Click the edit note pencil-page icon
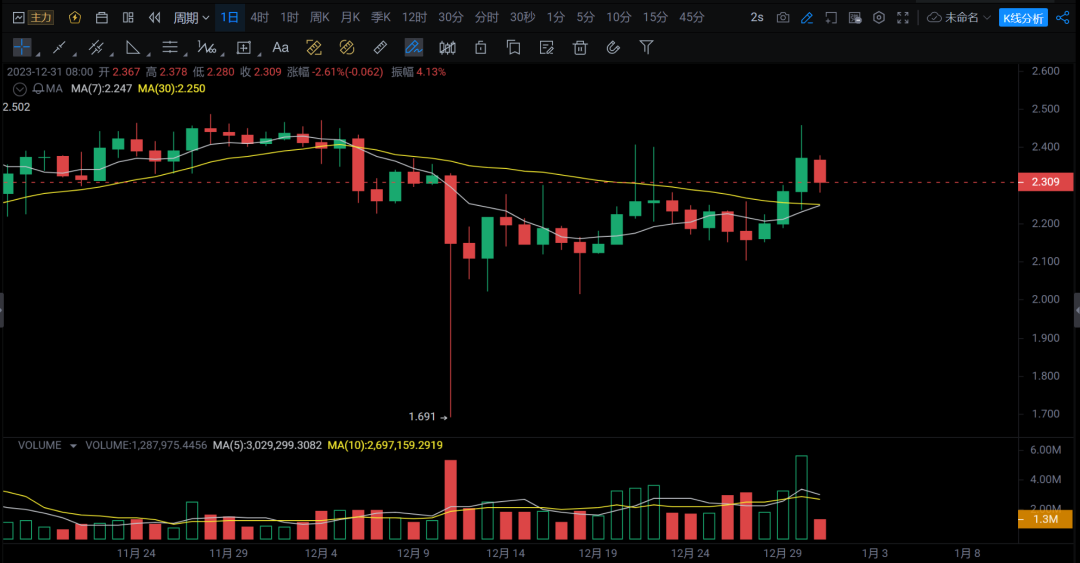This screenshot has height=563, width=1080. click(547, 47)
